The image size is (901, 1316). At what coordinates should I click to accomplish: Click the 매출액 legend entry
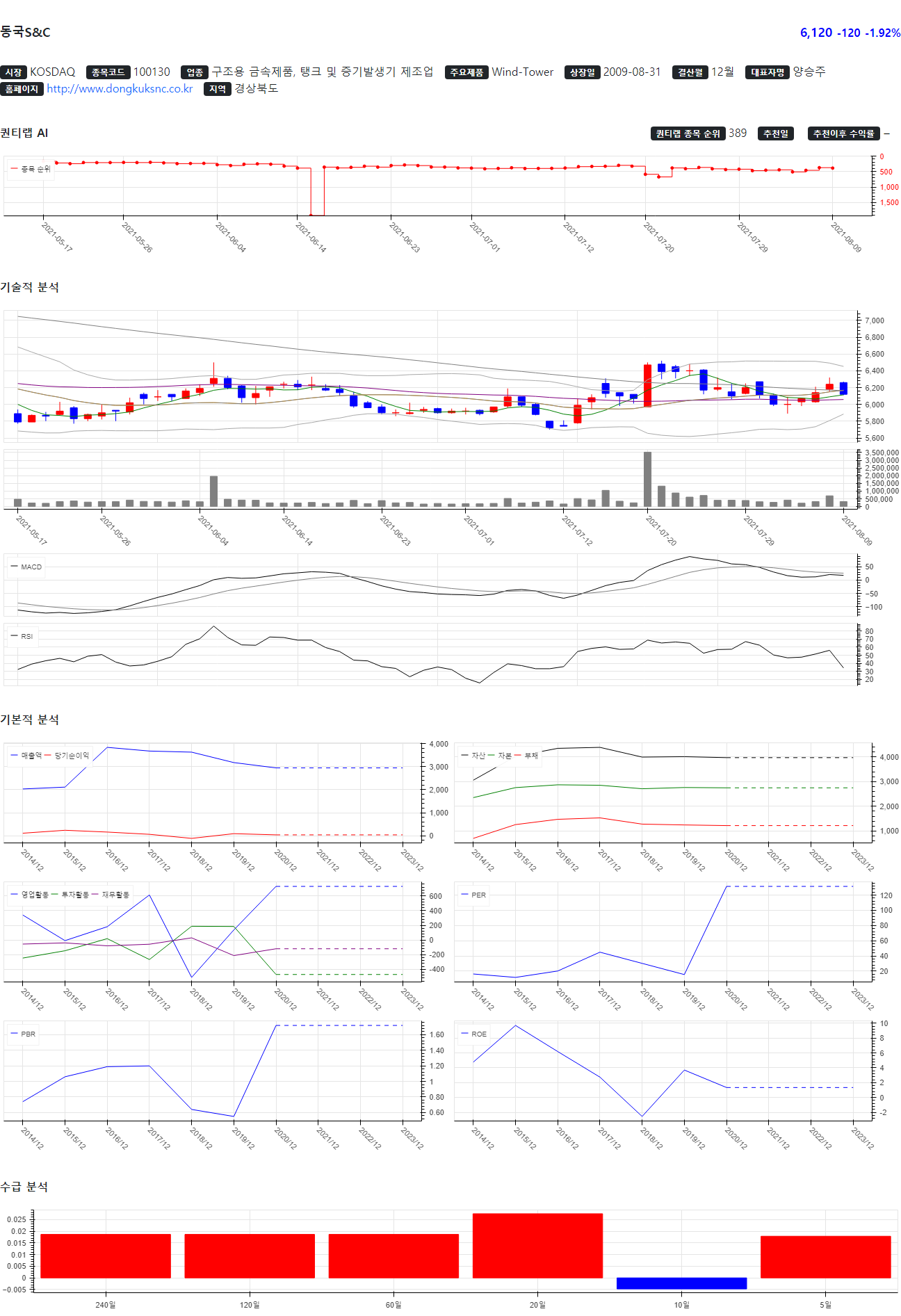26,756
